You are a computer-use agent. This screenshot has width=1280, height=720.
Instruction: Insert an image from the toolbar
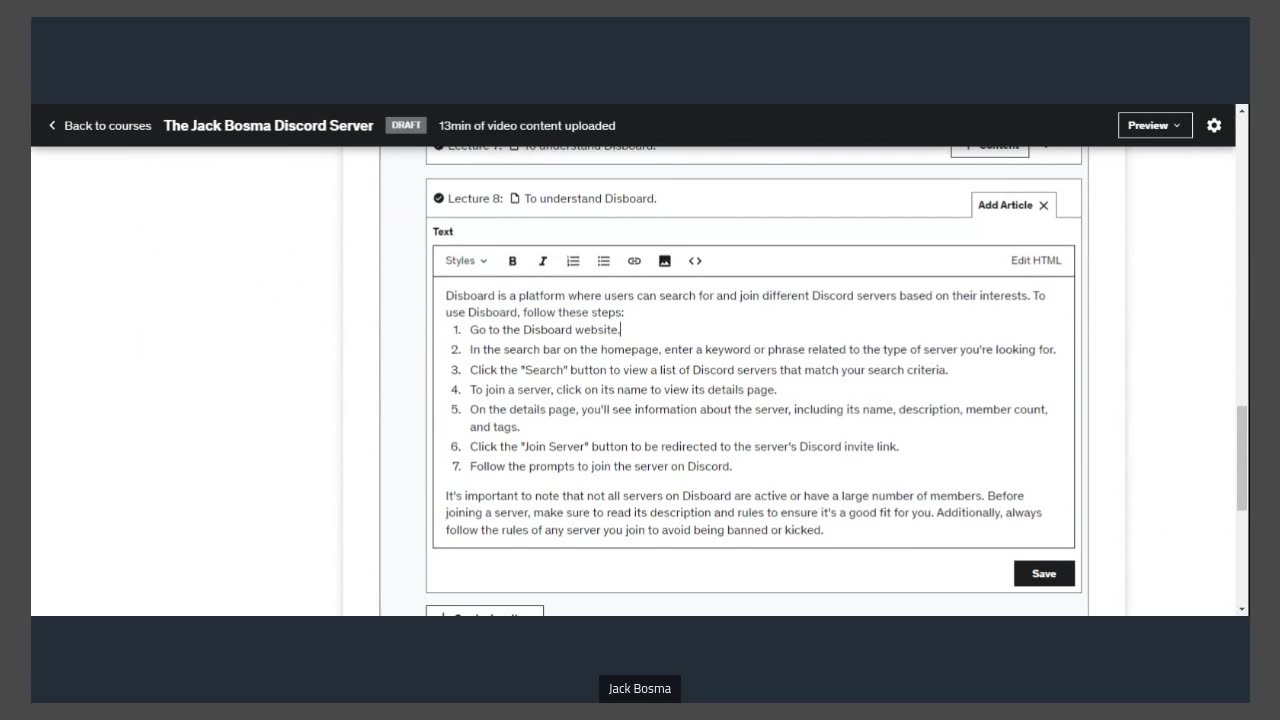point(665,261)
